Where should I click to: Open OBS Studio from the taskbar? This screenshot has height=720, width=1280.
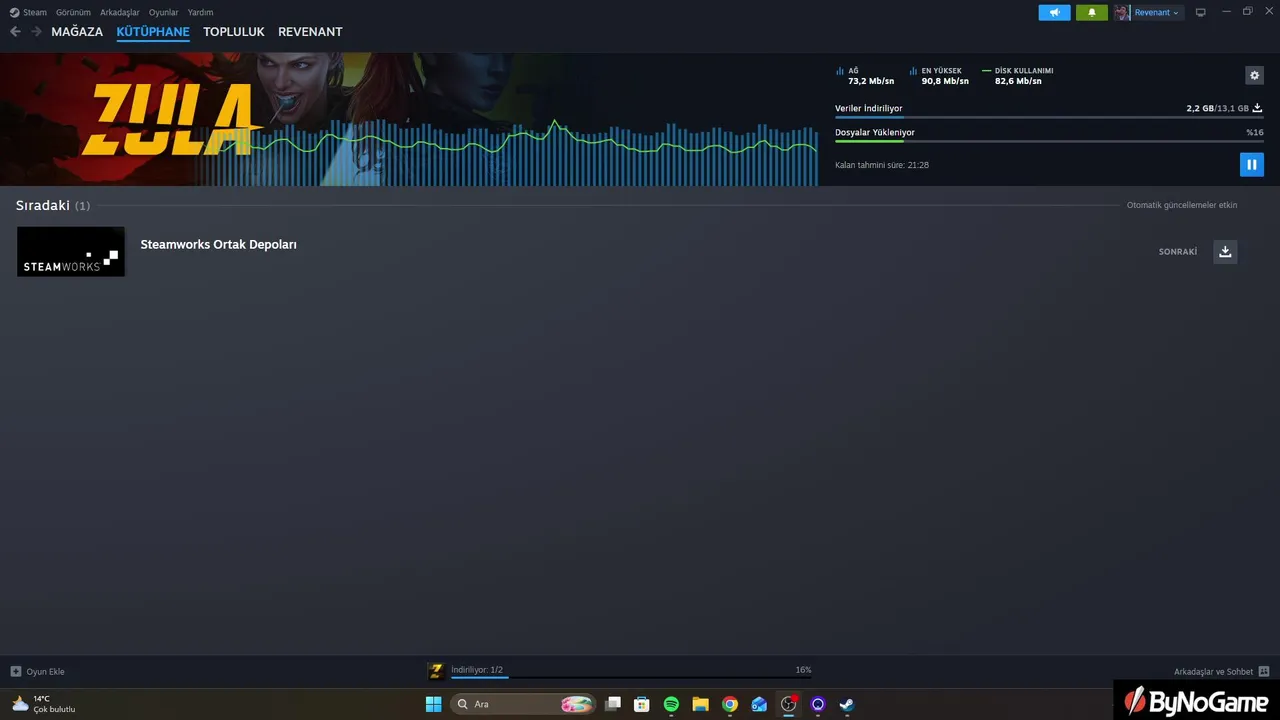click(x=789, y=704)
